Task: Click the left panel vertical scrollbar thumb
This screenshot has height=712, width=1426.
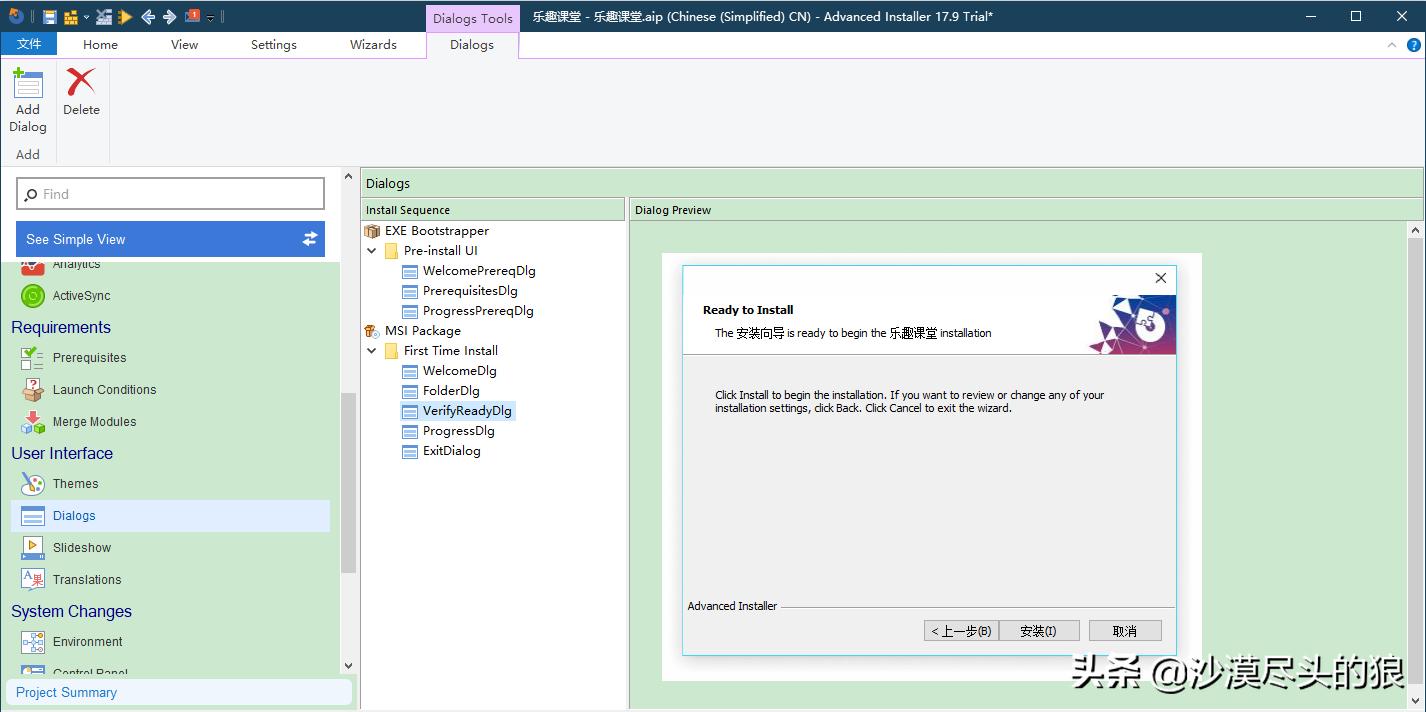Action: [348, 480]
